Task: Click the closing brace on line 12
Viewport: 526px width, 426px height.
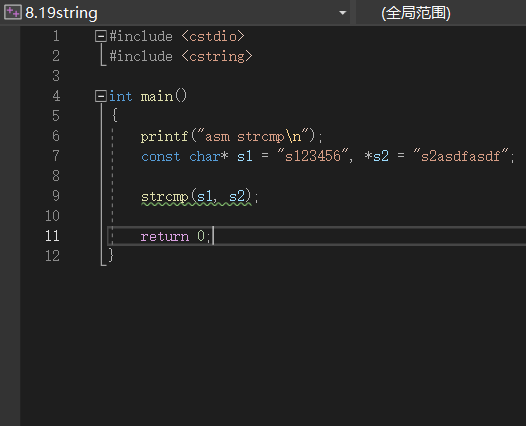Action: [x=111, y=255]
